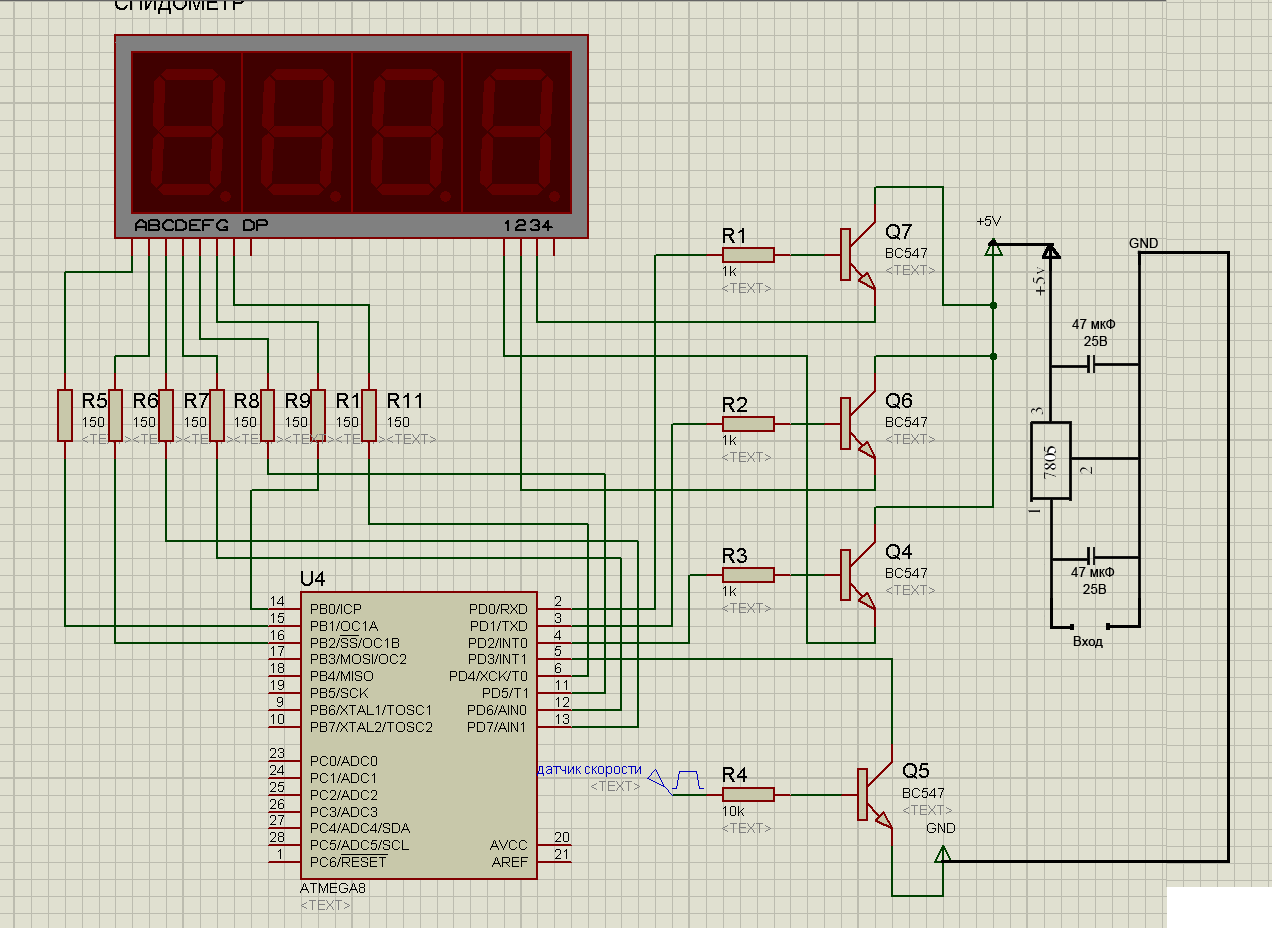The height and width of the screenshot is (928, 1272).
Task: Select the first digit of the display
Action: [187, 133]
